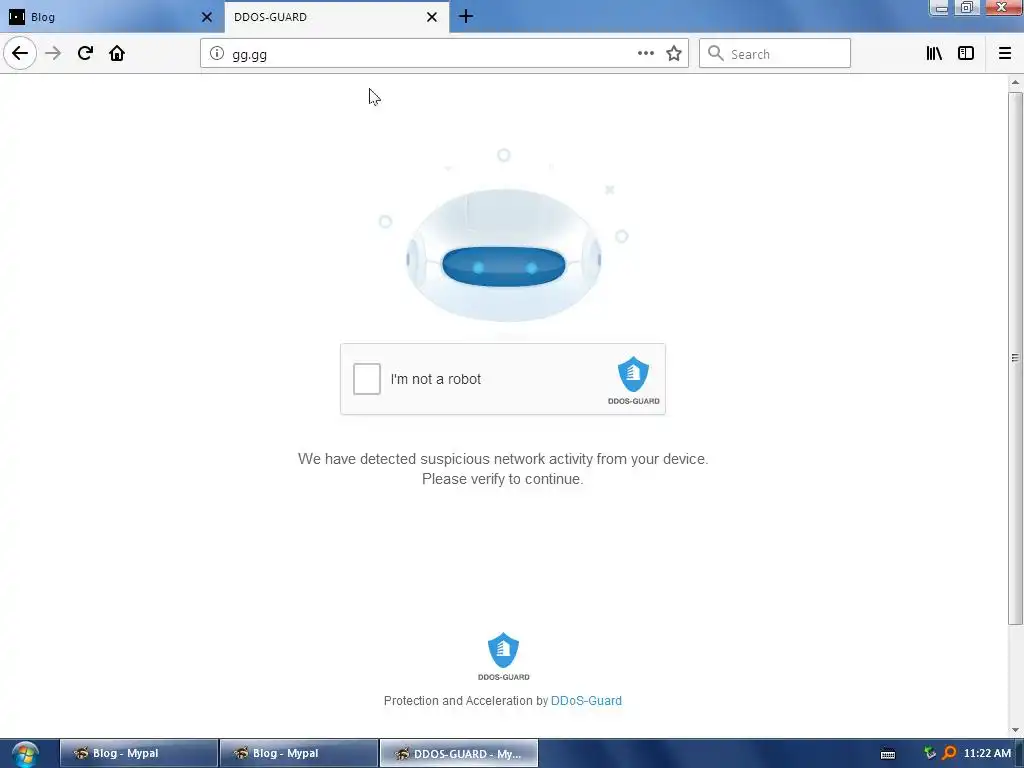
Task: Check the I'm not a robot box
Action: 367,379
